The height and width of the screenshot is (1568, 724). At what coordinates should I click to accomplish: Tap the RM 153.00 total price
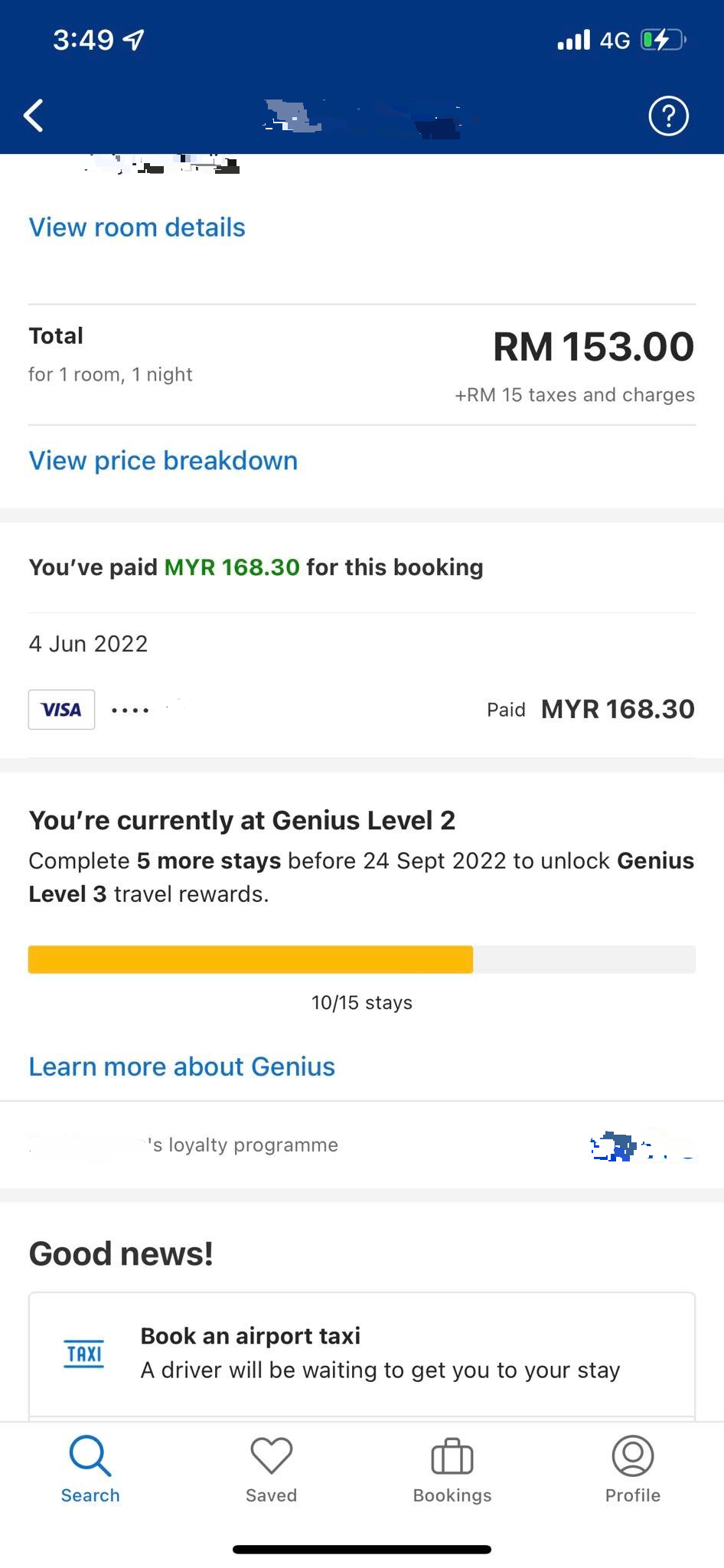(593, 347)
